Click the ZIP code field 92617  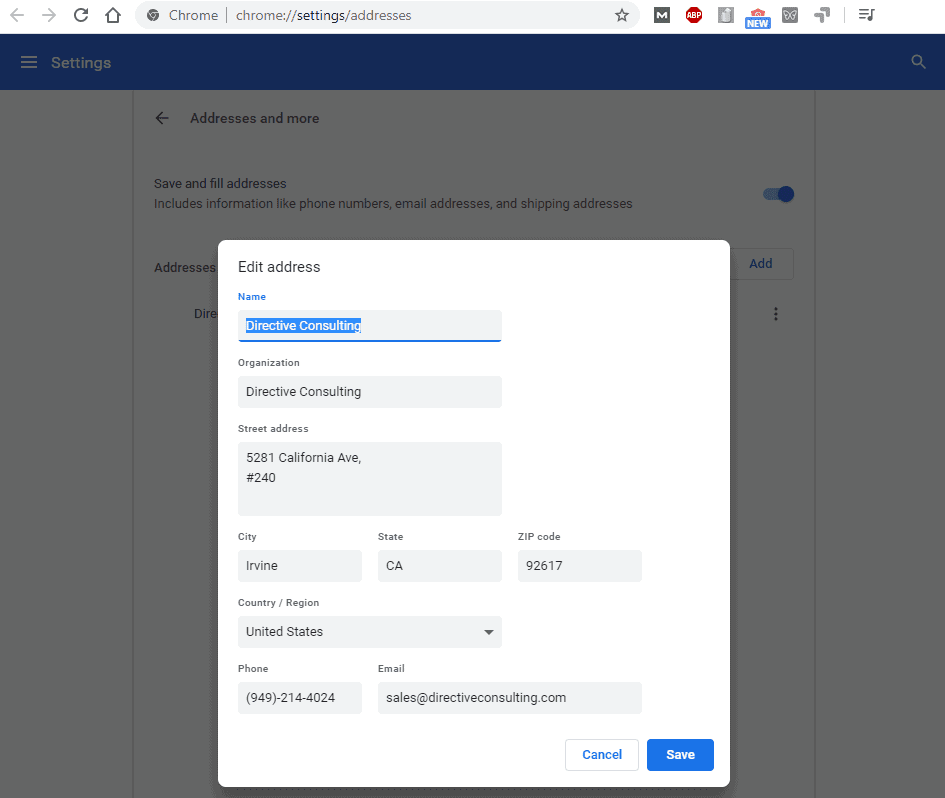[579, 565]
